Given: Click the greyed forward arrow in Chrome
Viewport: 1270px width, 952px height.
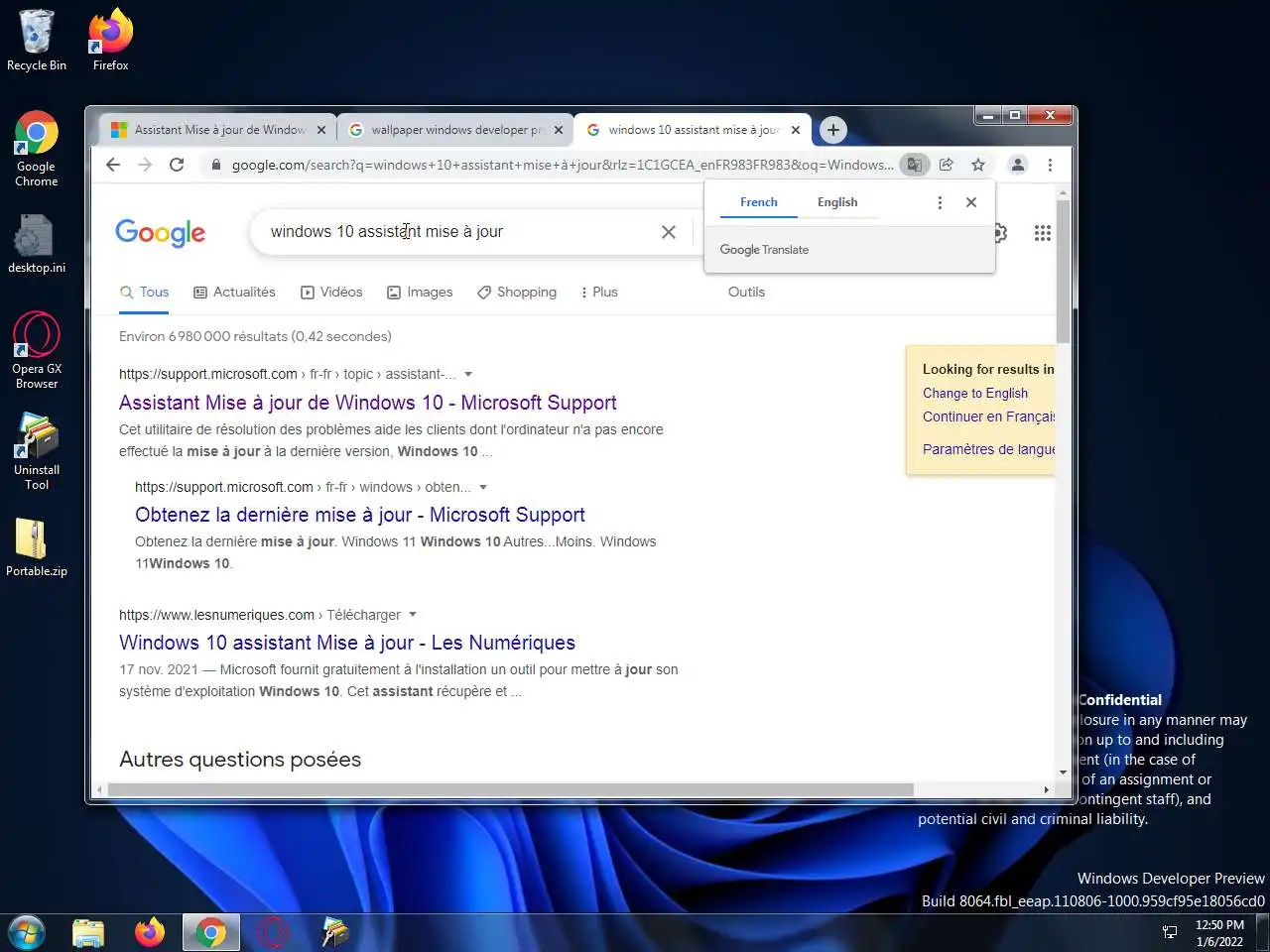Looking at the screenshot, I should pos(145,165).
